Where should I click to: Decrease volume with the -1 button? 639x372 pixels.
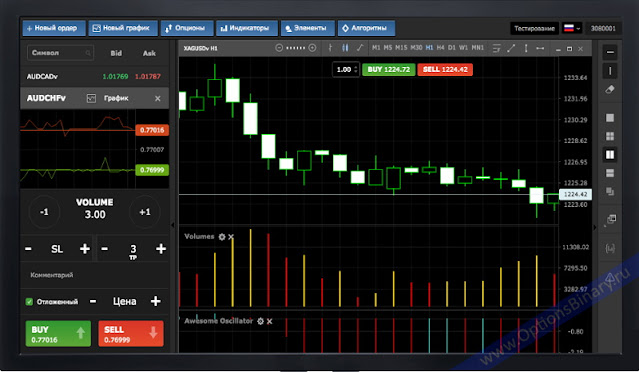pos(44,212)
